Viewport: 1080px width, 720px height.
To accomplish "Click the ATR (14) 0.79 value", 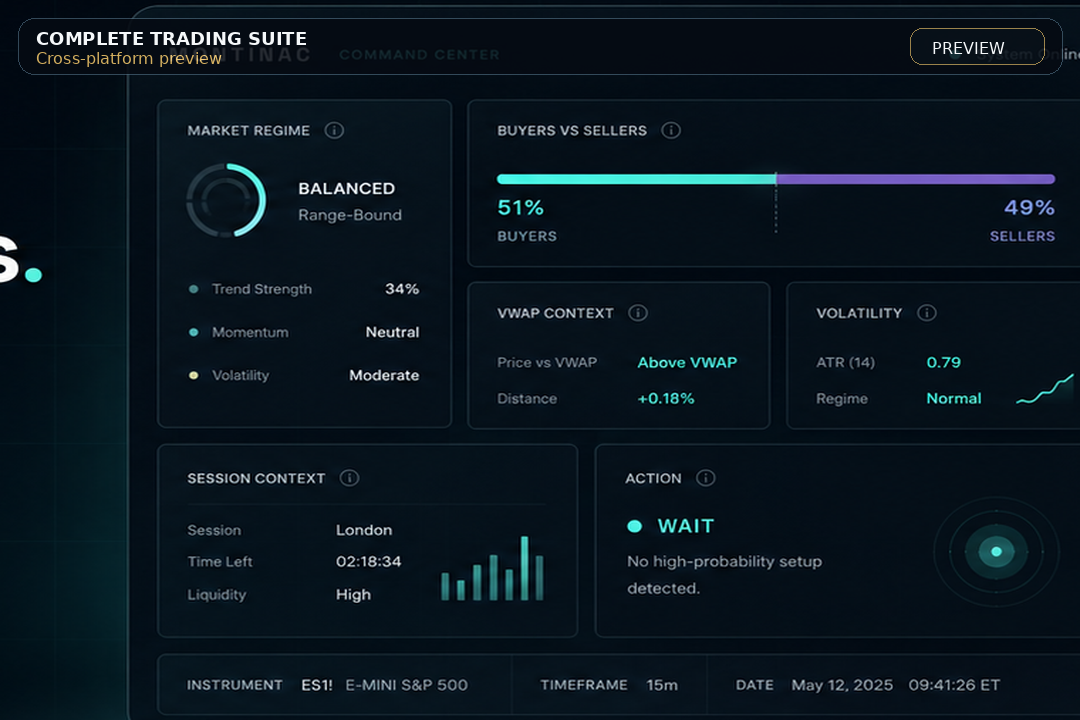I will pos(944,362).
